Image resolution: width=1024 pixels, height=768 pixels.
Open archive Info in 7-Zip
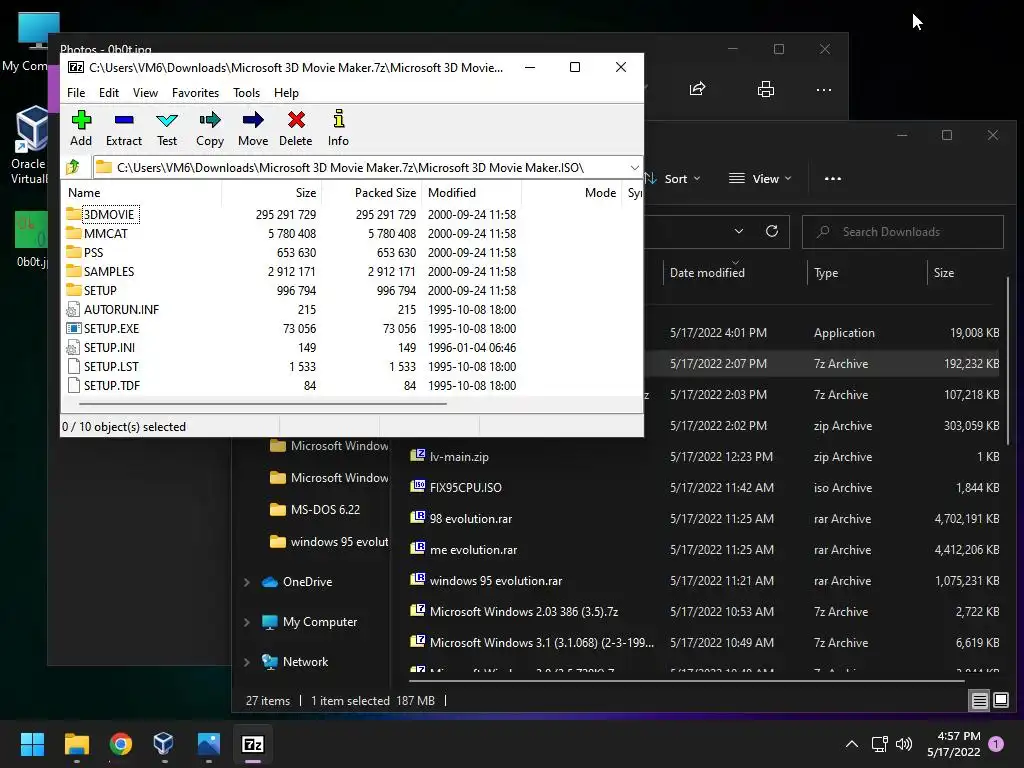(x=338, y=129)
